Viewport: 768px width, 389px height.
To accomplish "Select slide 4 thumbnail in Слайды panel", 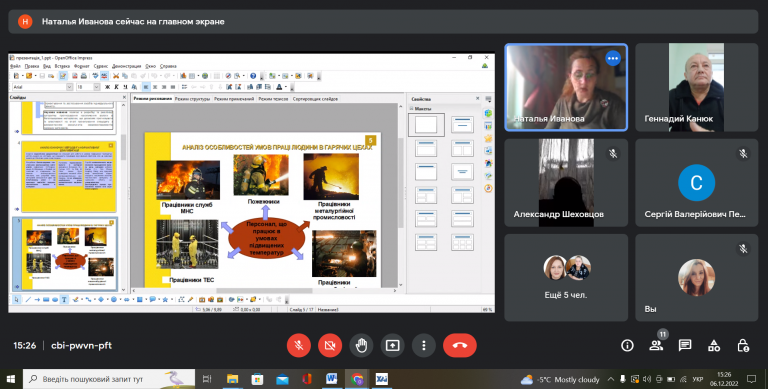I will click(x=69, y=177).
